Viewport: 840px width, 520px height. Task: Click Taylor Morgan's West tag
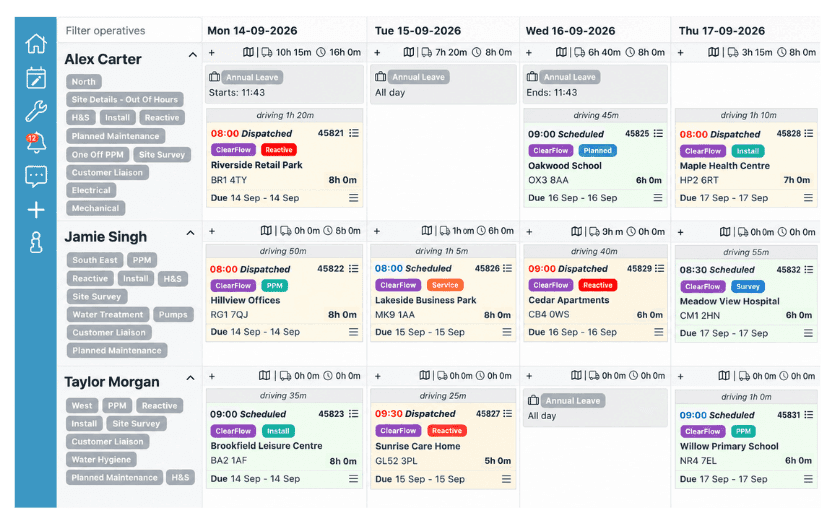tap(82, 405)
